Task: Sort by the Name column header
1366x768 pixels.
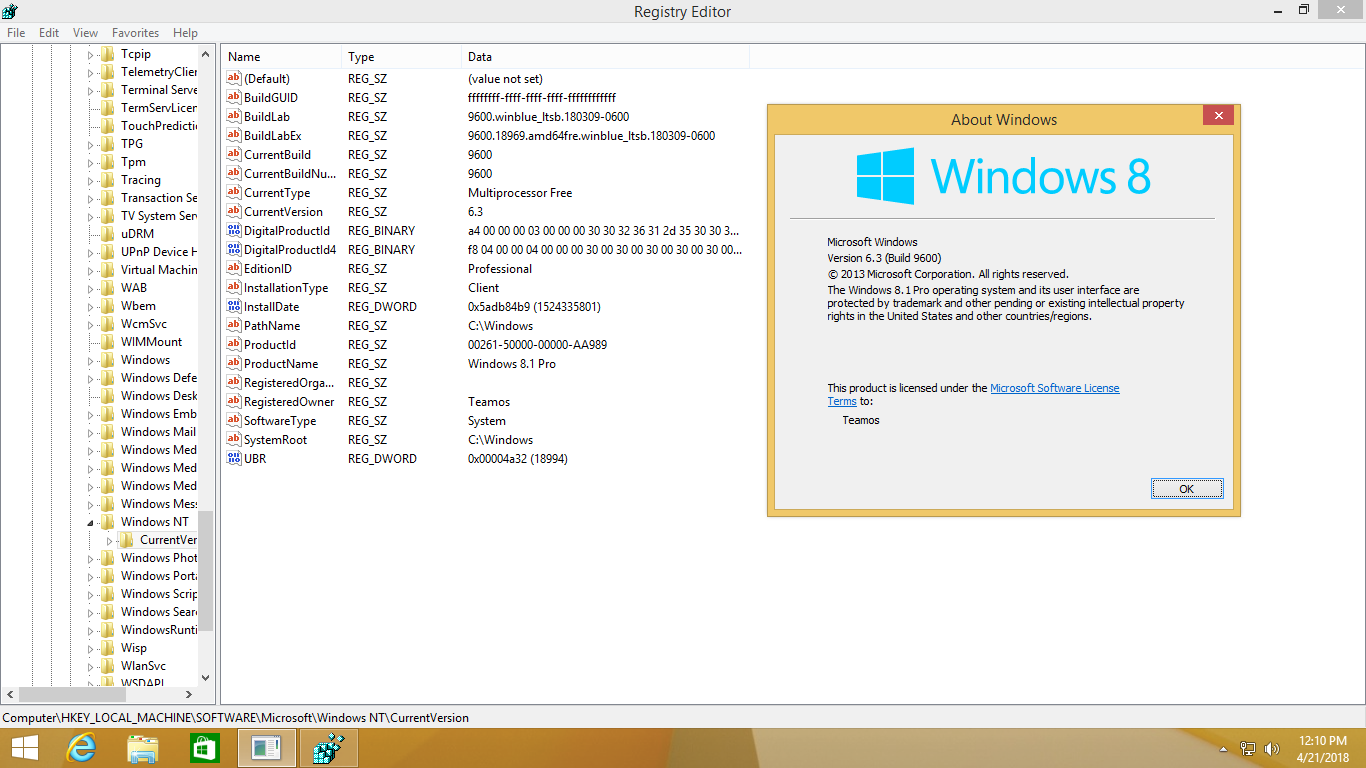Action: pos(281,57)
